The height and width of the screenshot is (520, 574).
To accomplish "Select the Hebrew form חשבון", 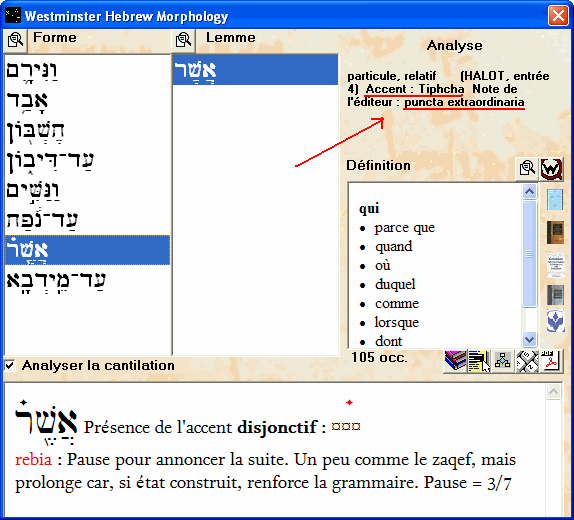I will click(36, 131).
